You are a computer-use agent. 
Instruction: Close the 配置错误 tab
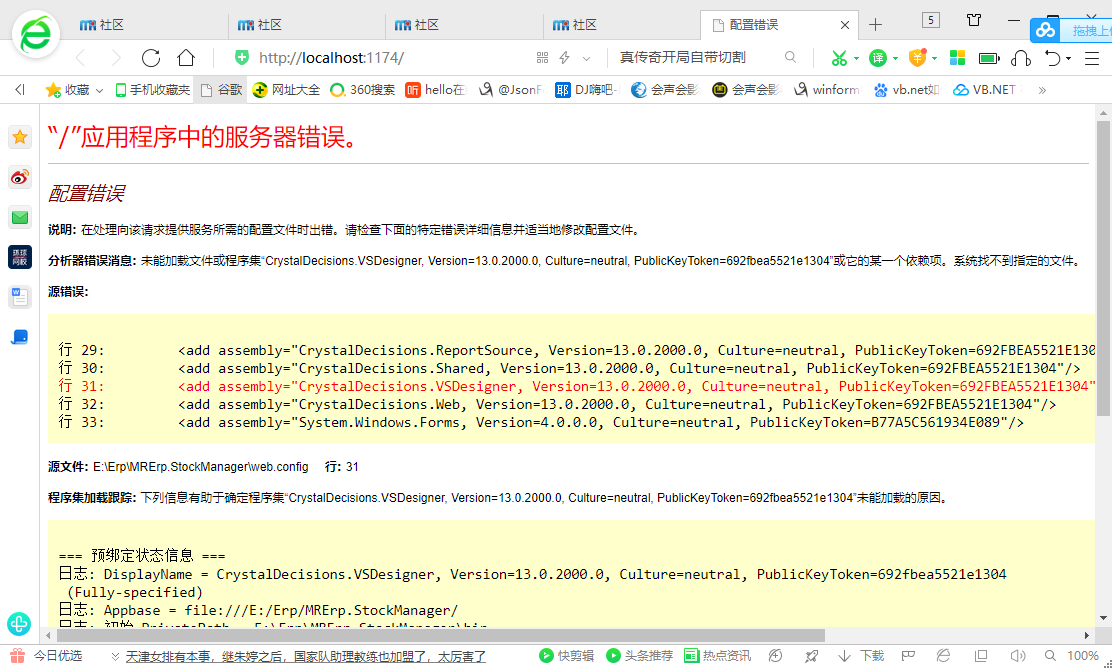[845, 25]
